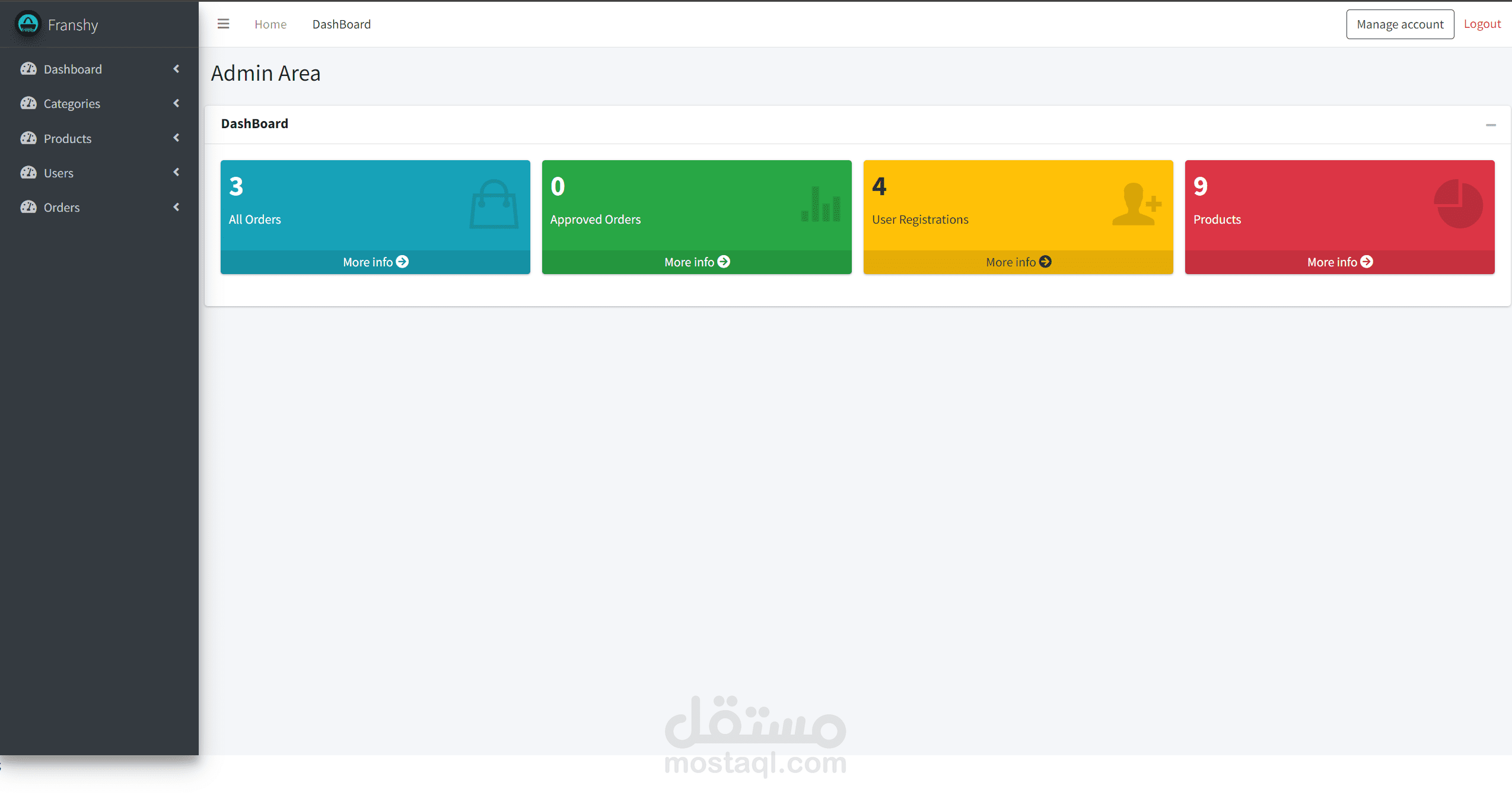This screenshot has width=1512, height=795.
Task: Click arrow icon beside All Orders More info
Action: (402, 262)
